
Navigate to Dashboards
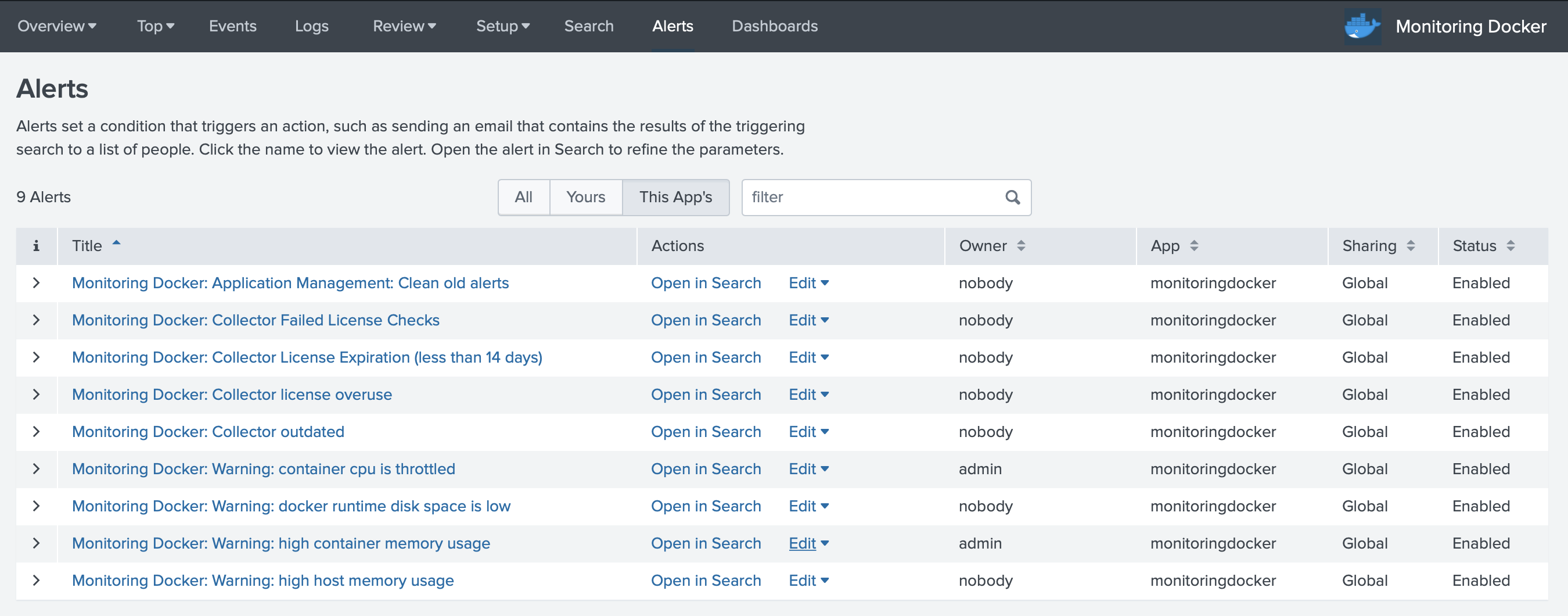774,26
